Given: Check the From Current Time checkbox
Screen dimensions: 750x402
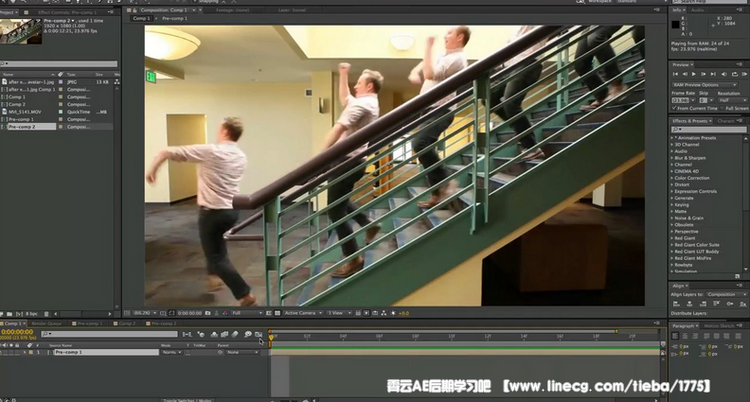Looking at the screenshot, I should tap(673, 108).
